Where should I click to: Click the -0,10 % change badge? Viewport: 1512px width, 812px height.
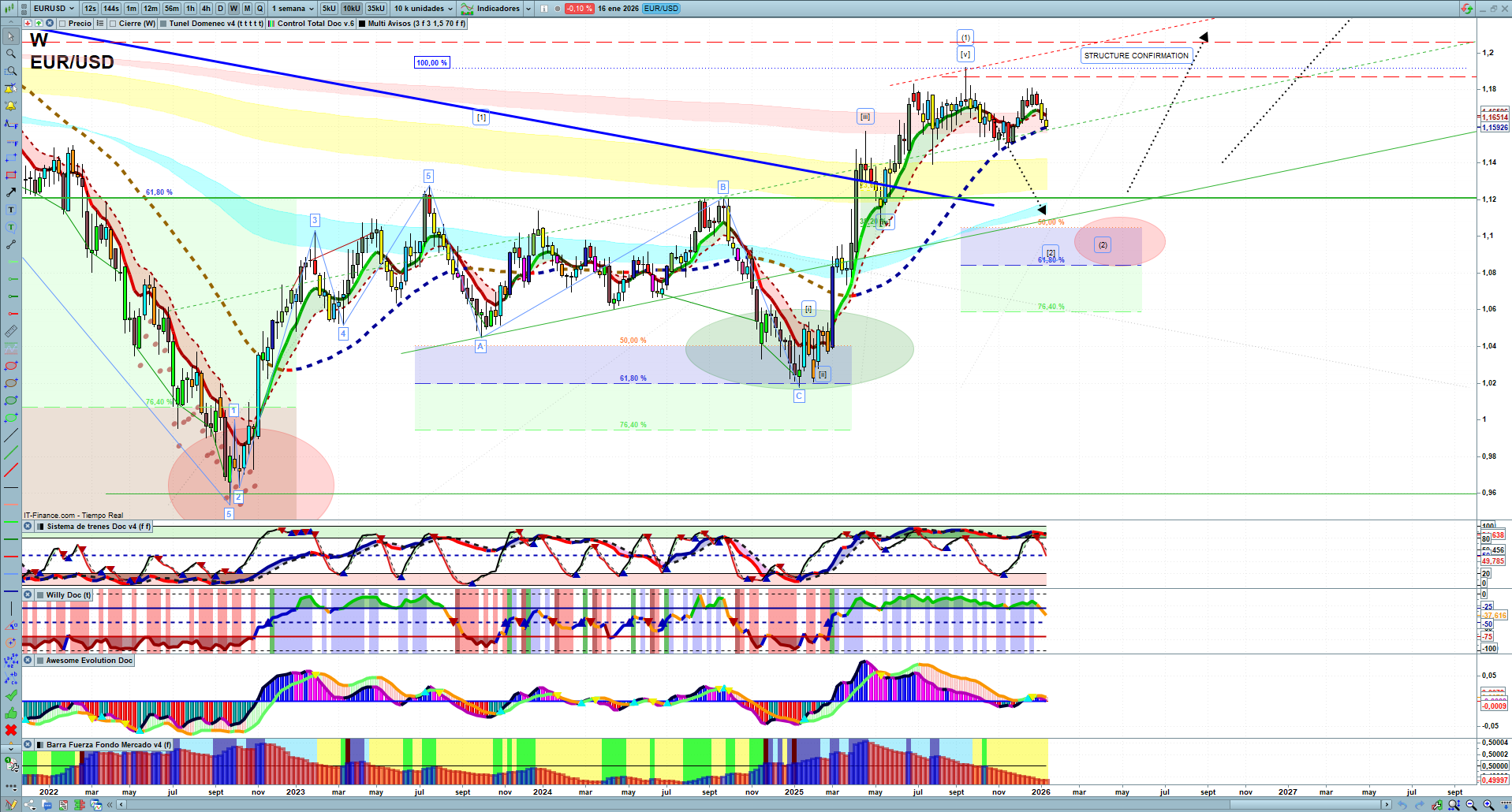(x=580, y=9)
